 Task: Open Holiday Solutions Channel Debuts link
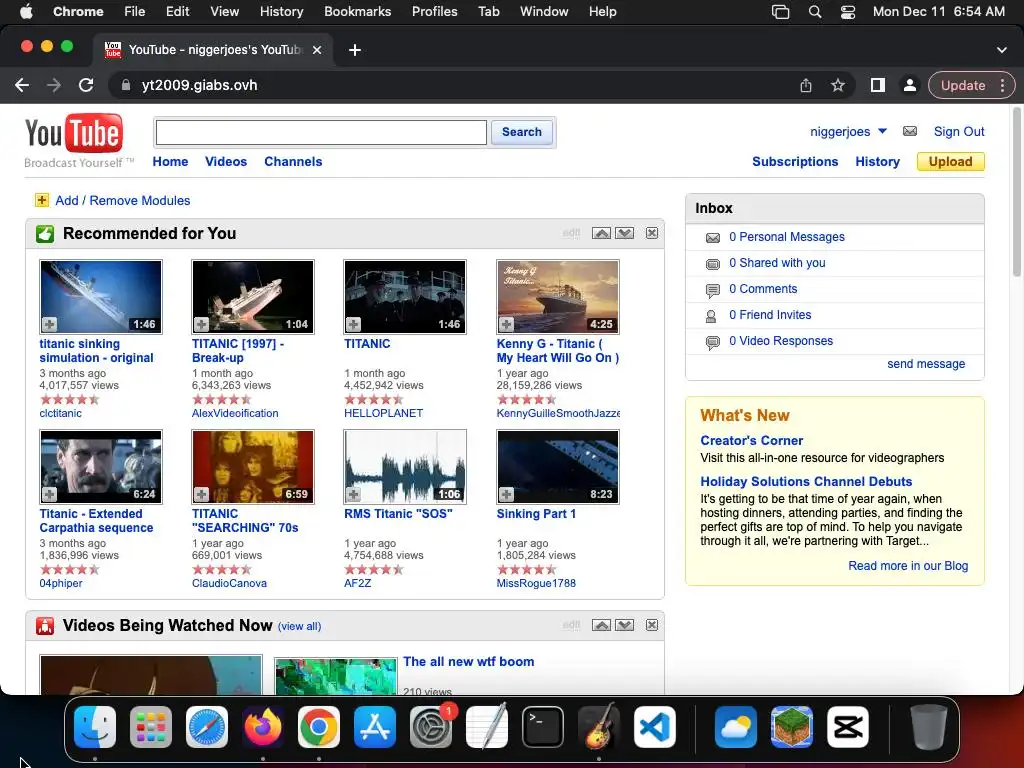coord(806,481)
